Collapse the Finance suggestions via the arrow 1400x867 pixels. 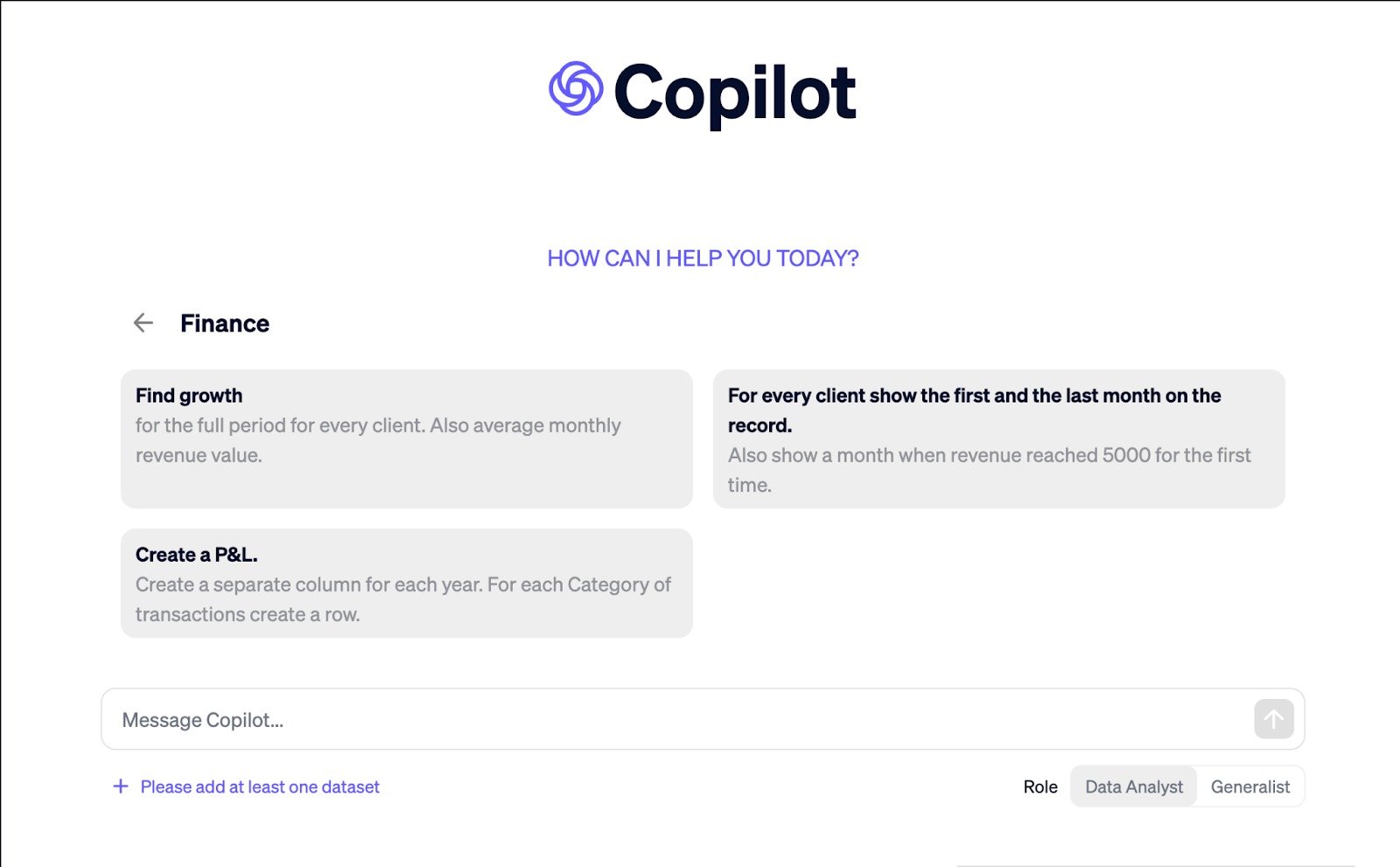tap(143, 323)
